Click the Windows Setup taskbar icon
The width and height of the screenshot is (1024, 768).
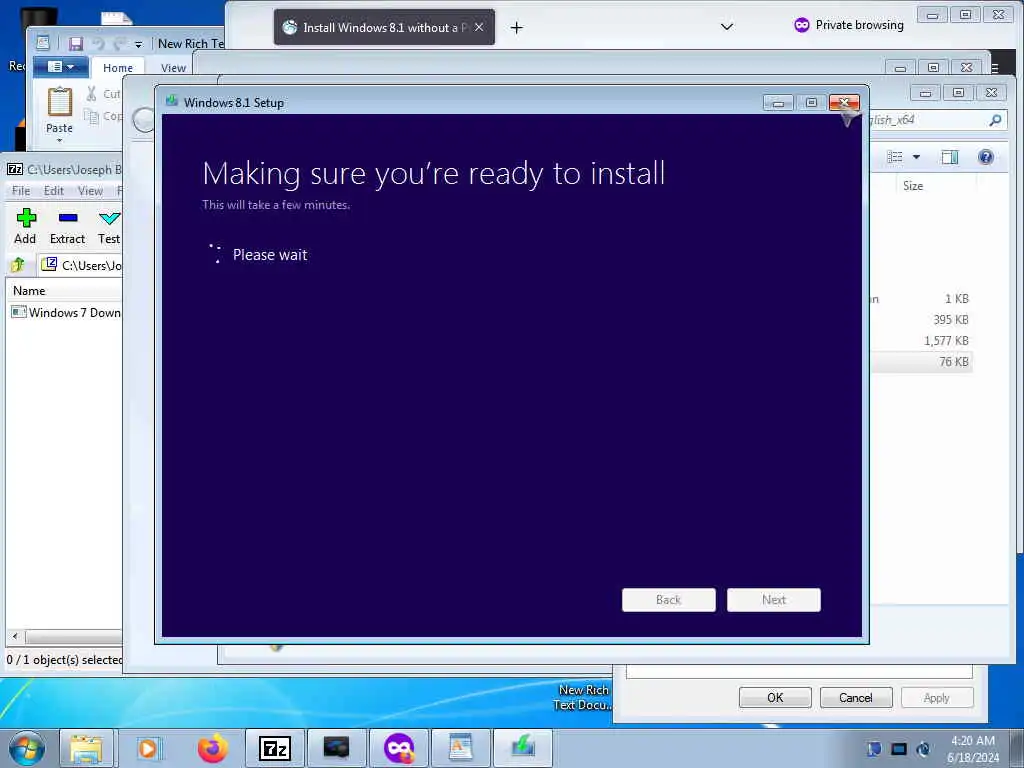[523, 748]
